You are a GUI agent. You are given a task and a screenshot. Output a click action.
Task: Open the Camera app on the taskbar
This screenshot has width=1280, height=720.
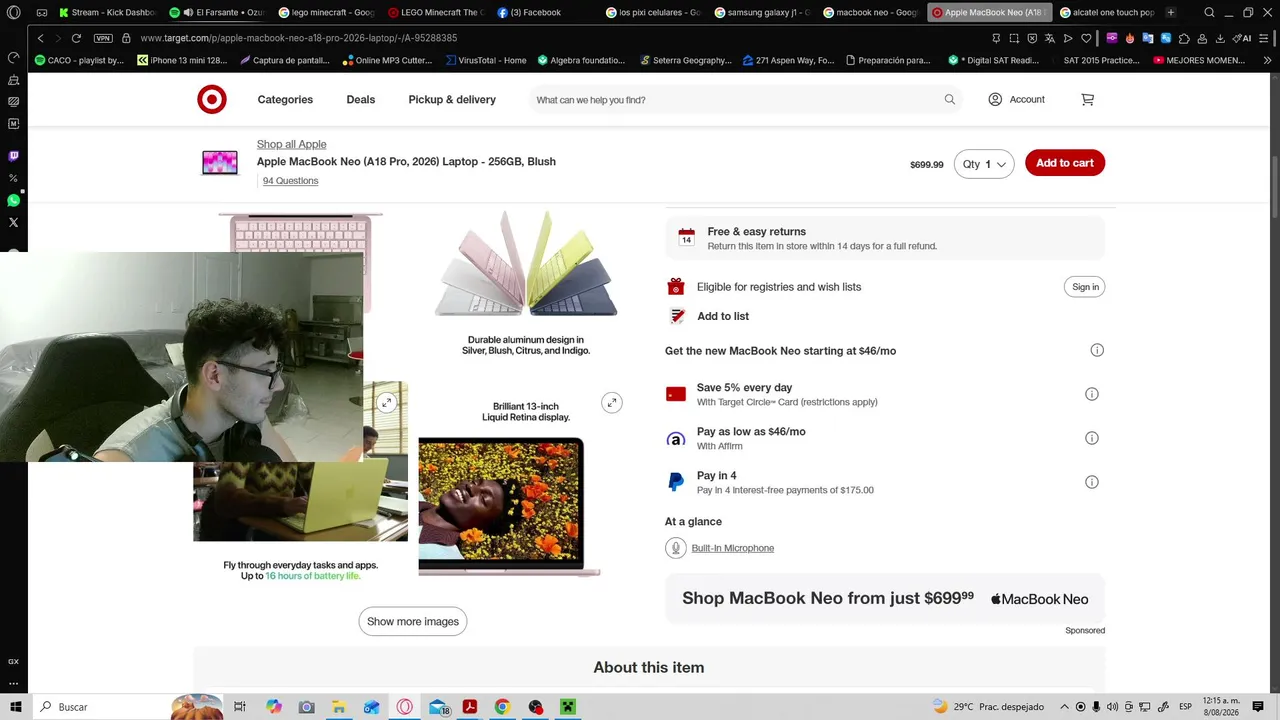[x=306, y=707]
